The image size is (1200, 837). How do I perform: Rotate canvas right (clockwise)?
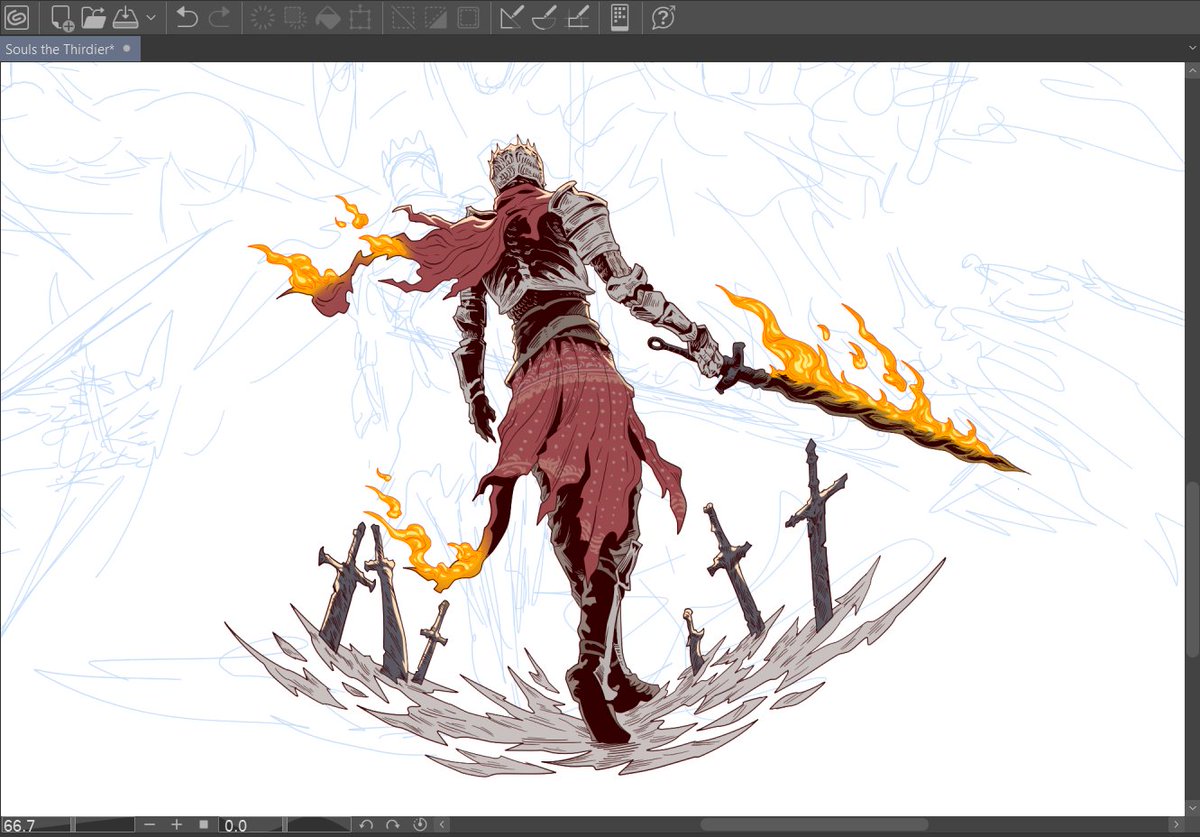[393, 825]
